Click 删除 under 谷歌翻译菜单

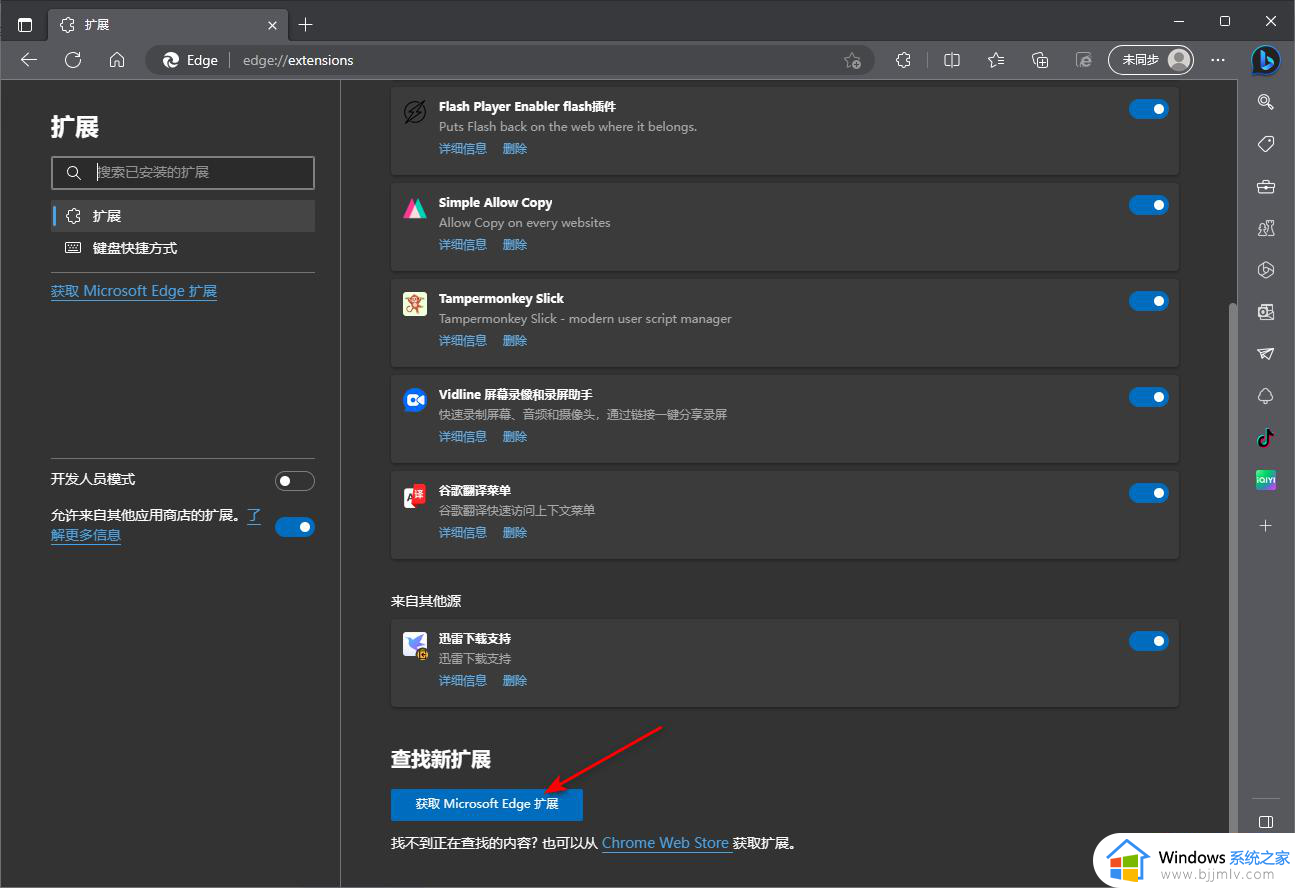click(515, 533)
